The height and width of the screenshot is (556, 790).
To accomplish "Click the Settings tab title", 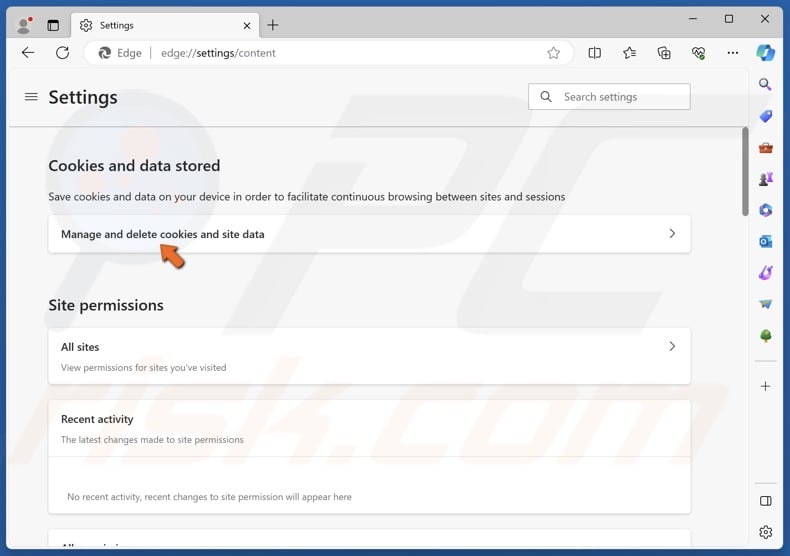I will 116,25.
